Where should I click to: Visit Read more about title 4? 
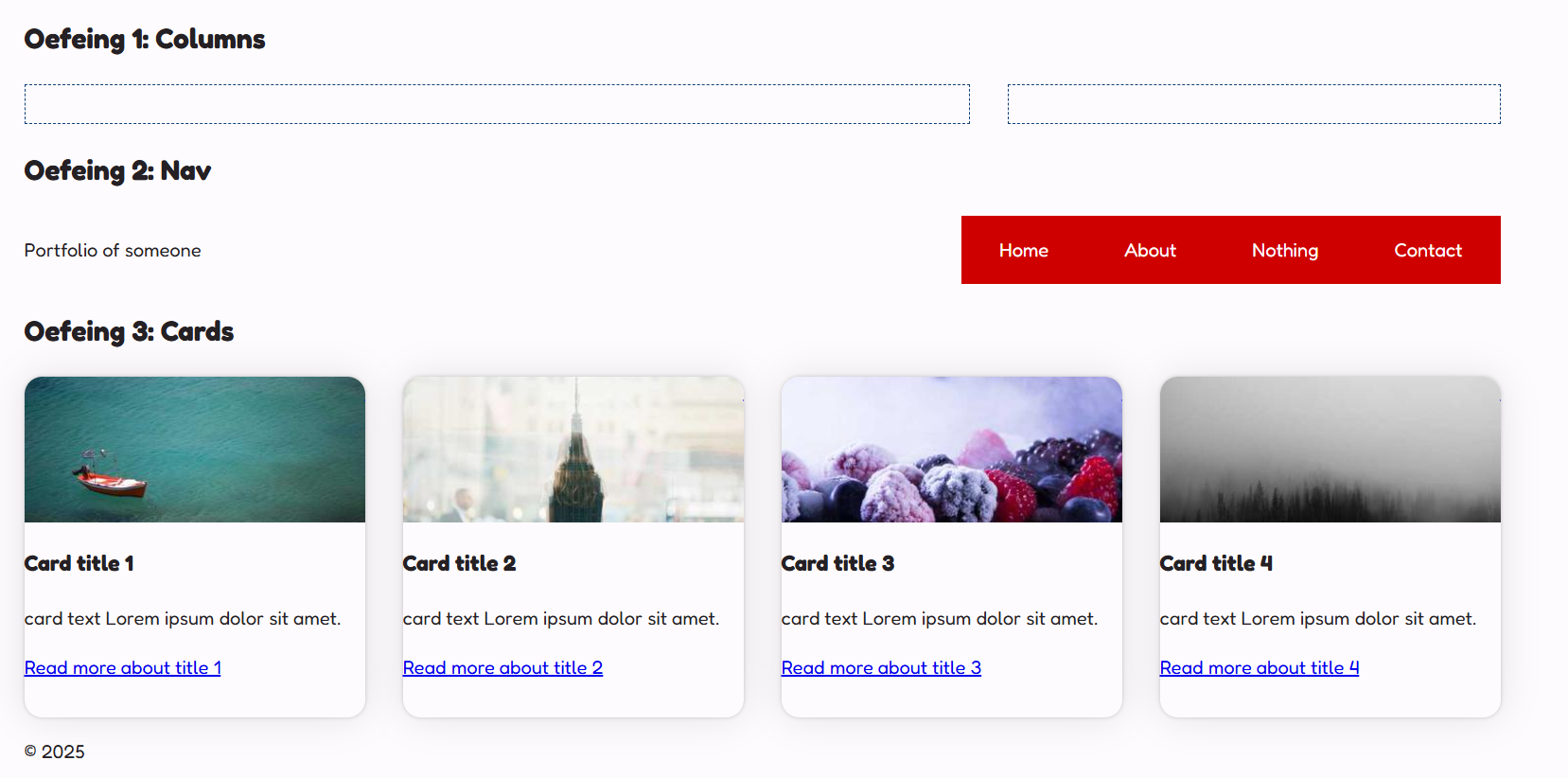pyautogui.click(x=1259, y=668)
